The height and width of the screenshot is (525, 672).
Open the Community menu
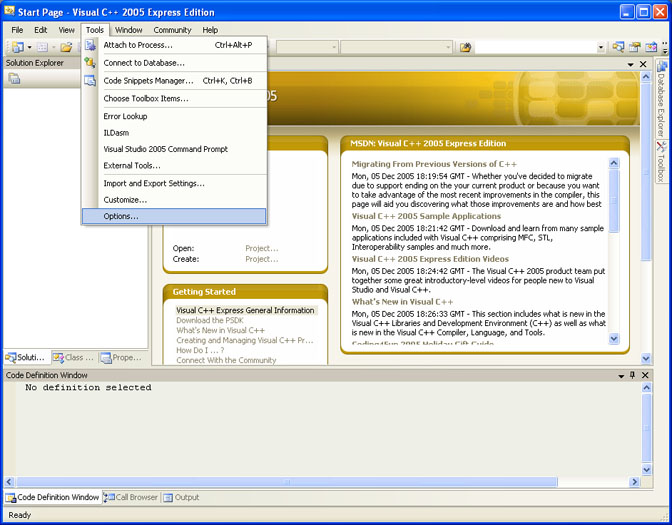172,30
